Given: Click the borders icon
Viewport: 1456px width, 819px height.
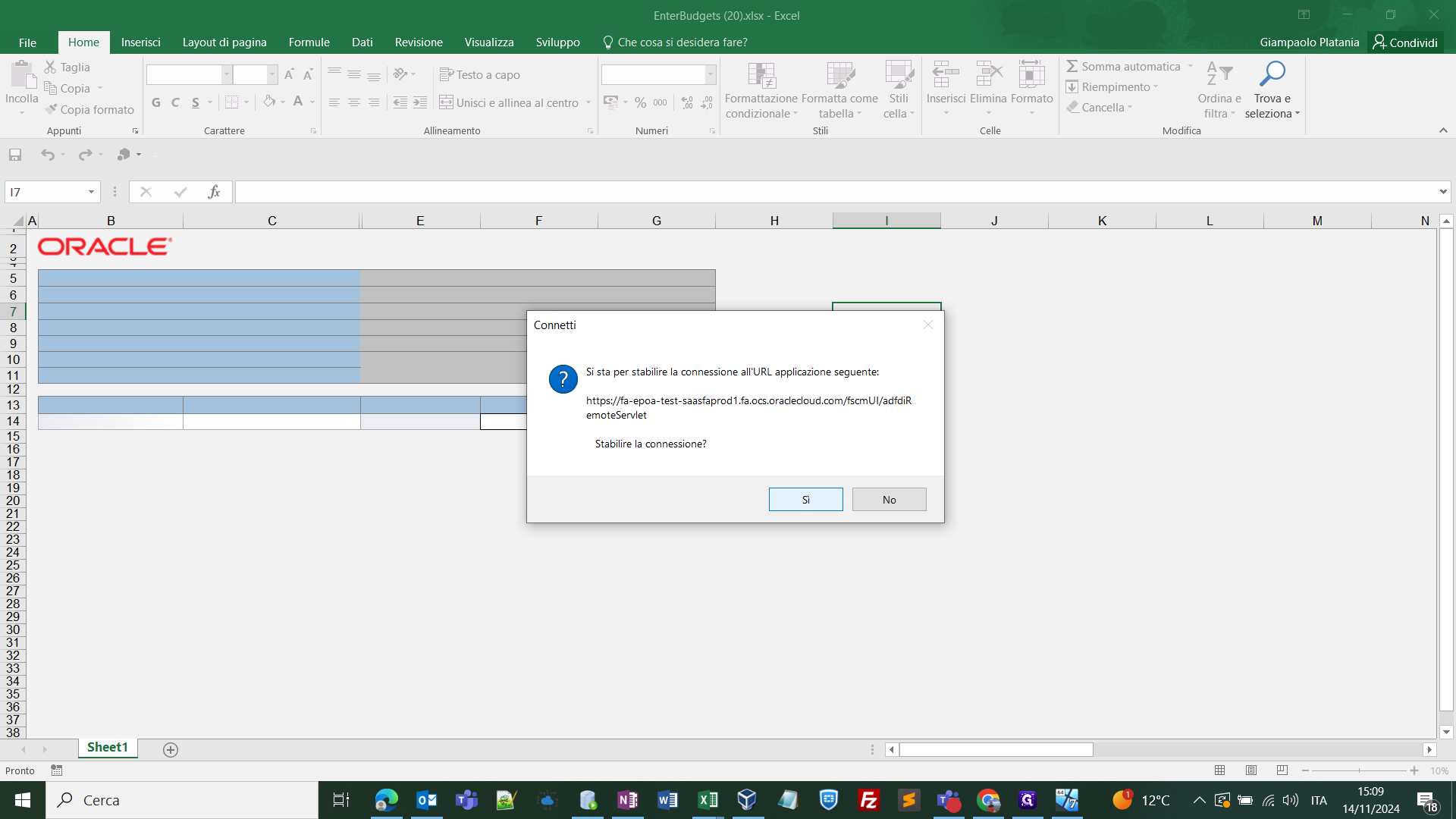Looking at the screenshot, I should pyautogui.click(x=232, y=102).
